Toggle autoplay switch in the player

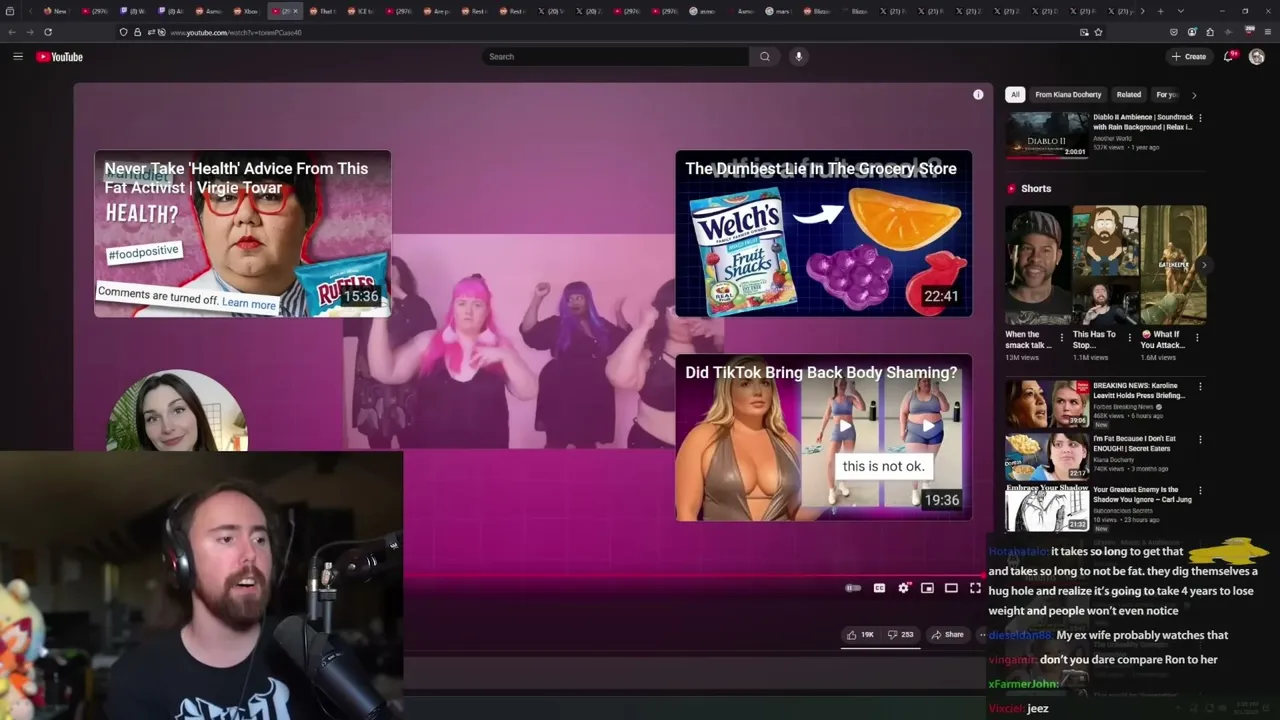coord(853,588)
